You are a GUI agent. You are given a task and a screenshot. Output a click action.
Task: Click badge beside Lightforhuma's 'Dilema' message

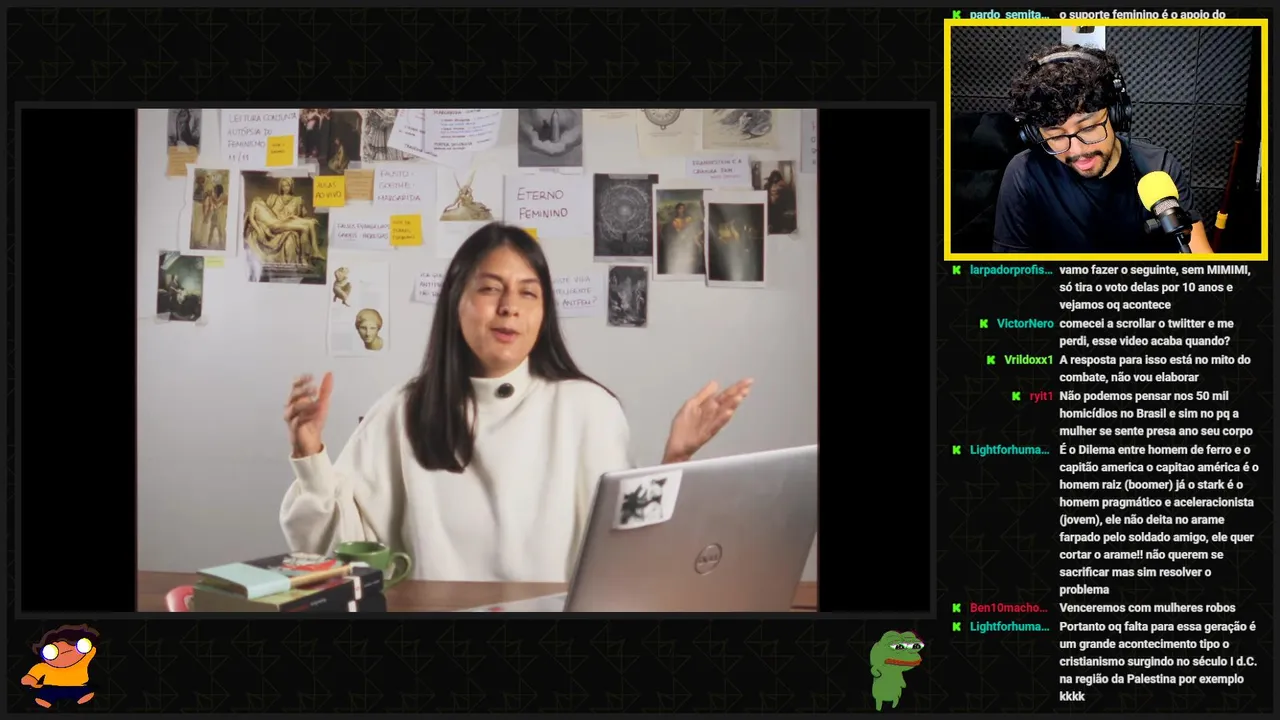957,450
